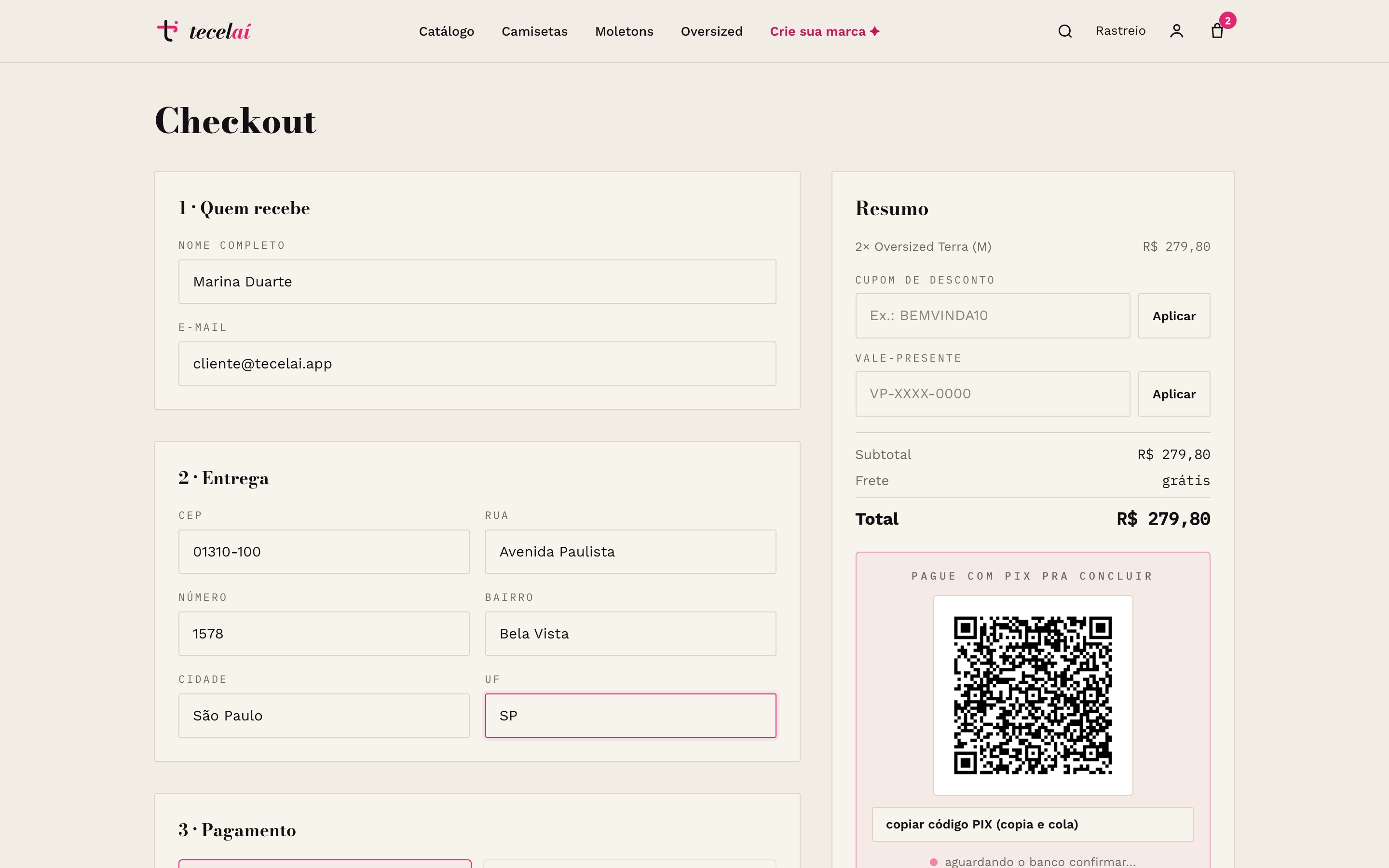
Task: Open Rastreio tracking link
Action: click(x=1120, y=31)
